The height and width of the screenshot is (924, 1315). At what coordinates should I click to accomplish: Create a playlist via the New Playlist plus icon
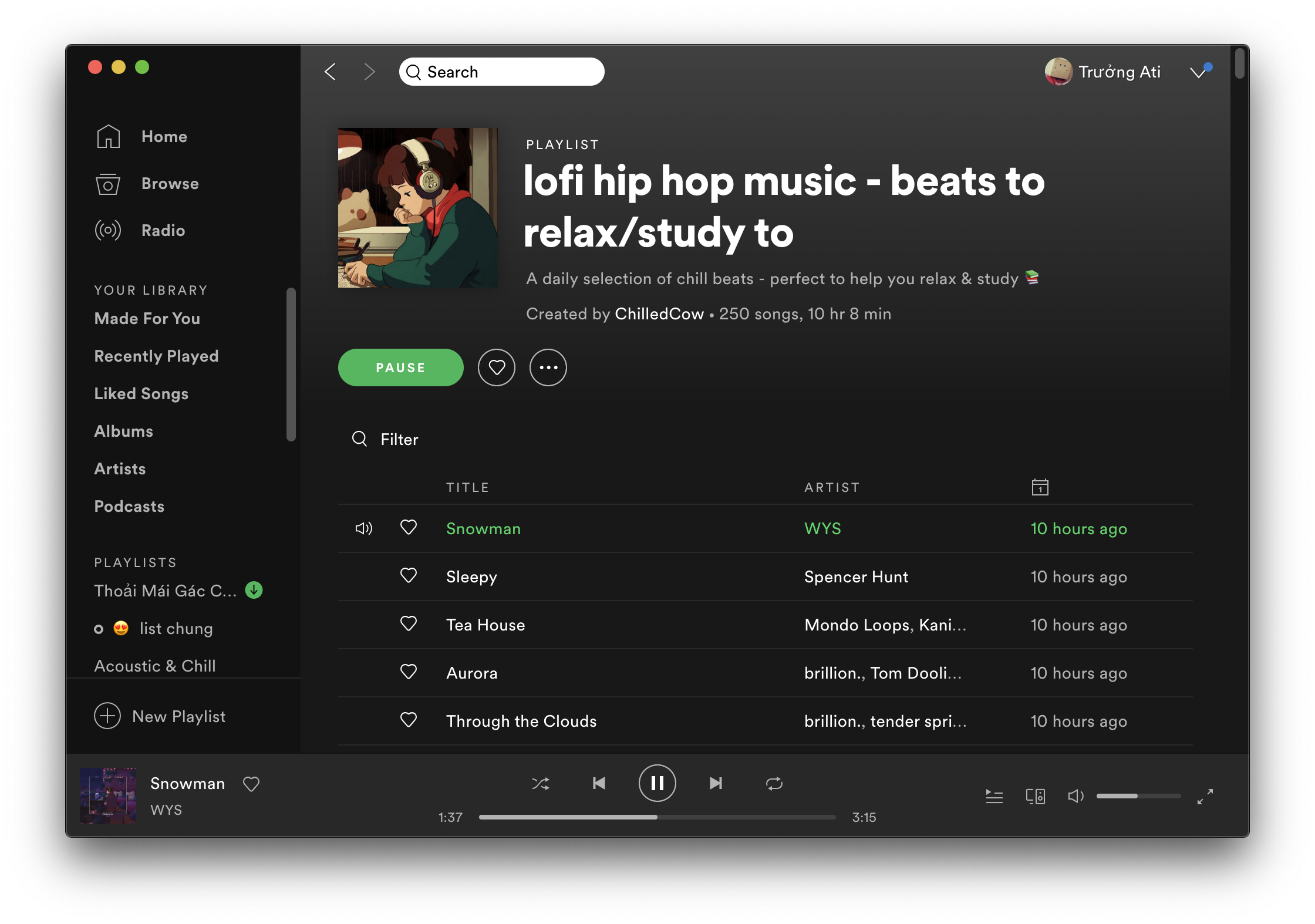click(107, 716)
